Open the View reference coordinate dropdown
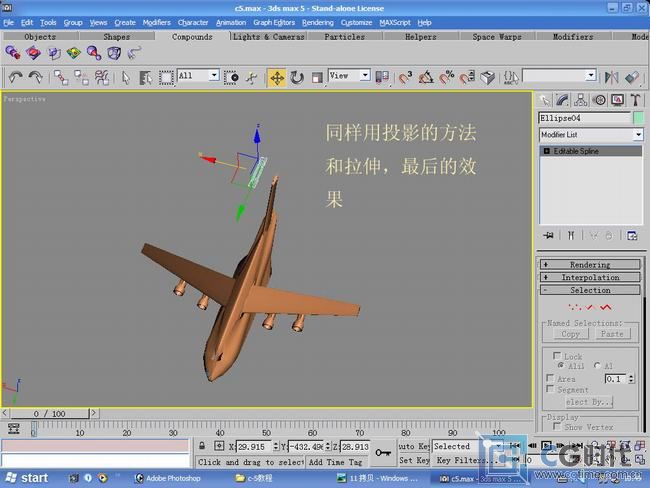This screenshot has width=650, height=488. click(x=365, y=75)
